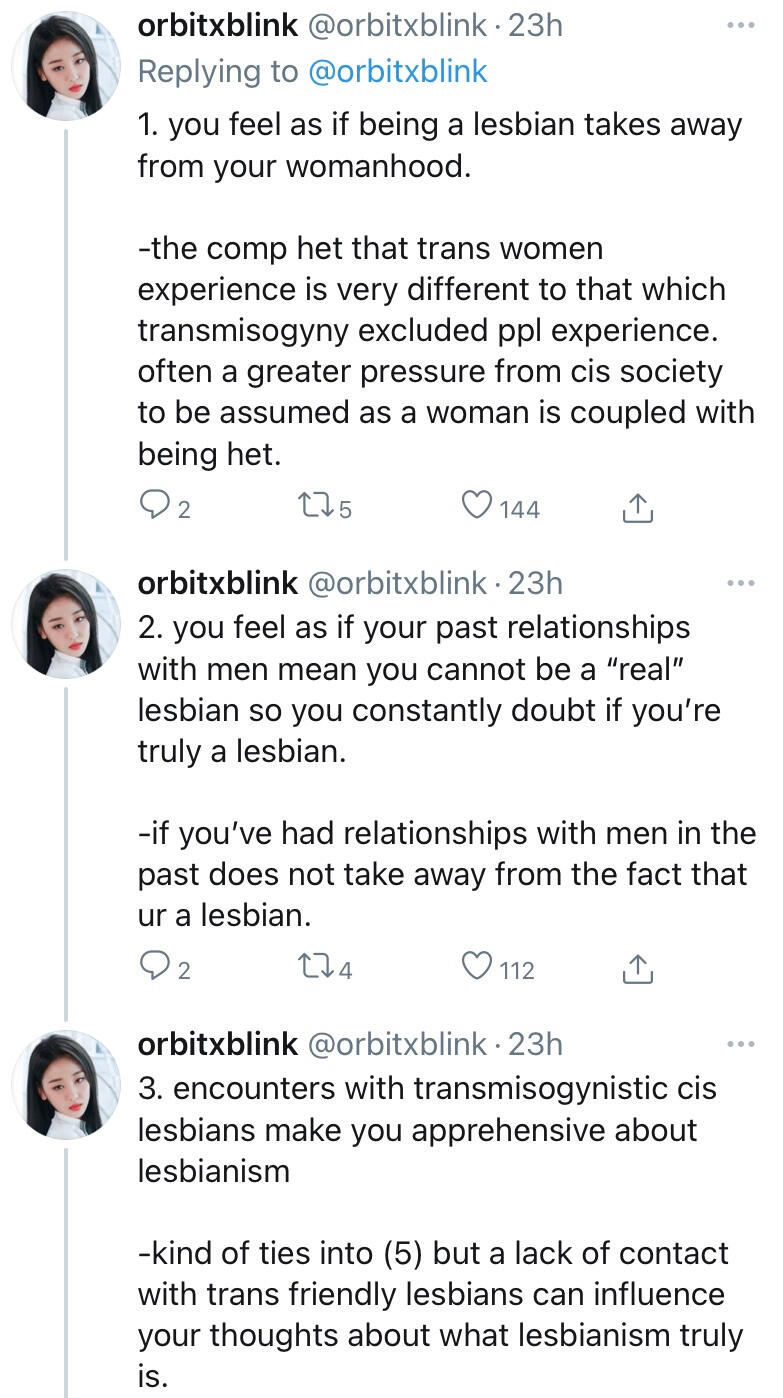Image resolution: width=783 pixels, height=1398 pixels.
Task: Reply to the first tweet about womanhood
Action: 154,508
